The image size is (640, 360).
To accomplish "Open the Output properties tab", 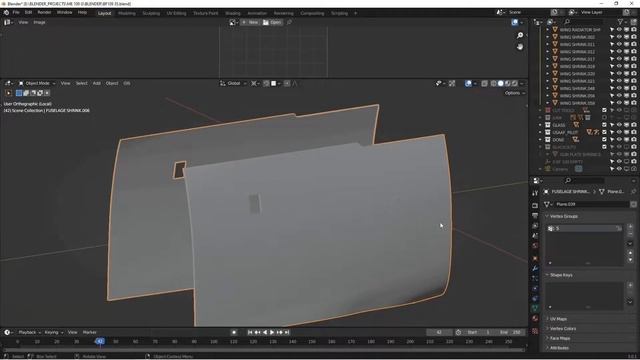I will (x=535, y=215).
